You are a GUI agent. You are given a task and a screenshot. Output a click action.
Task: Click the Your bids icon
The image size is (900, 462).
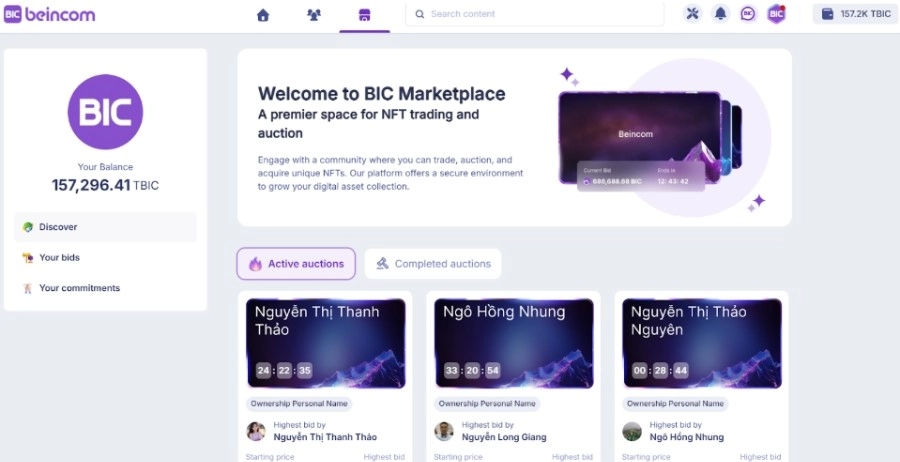coord(28,258)
